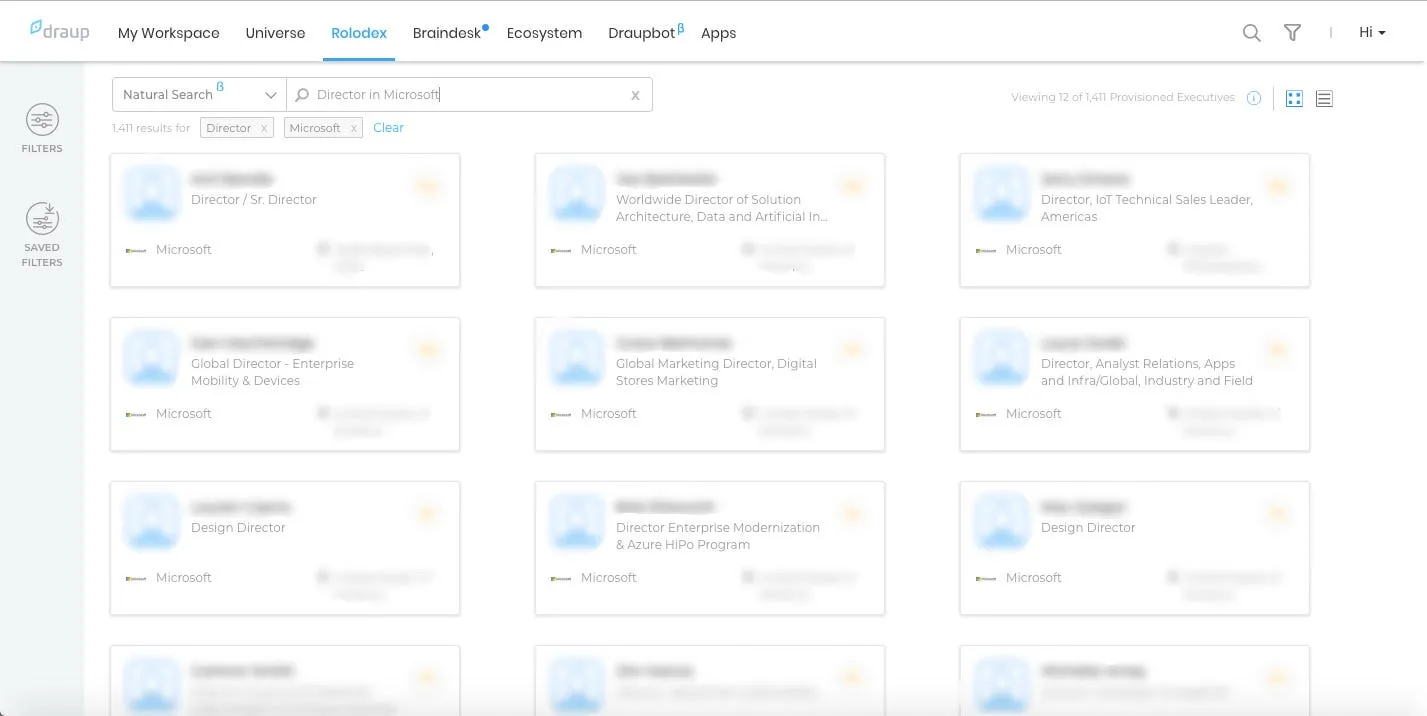Go to My Workspace tab

pyautogui.click(x=168, y=33)
